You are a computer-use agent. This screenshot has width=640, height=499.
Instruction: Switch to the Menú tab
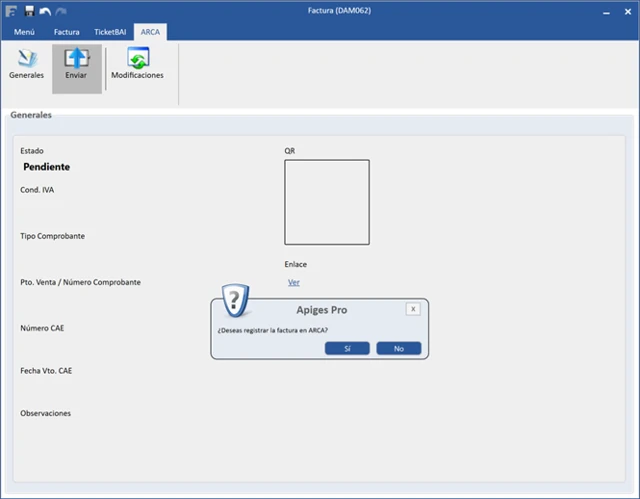click(x=24, y=32)
